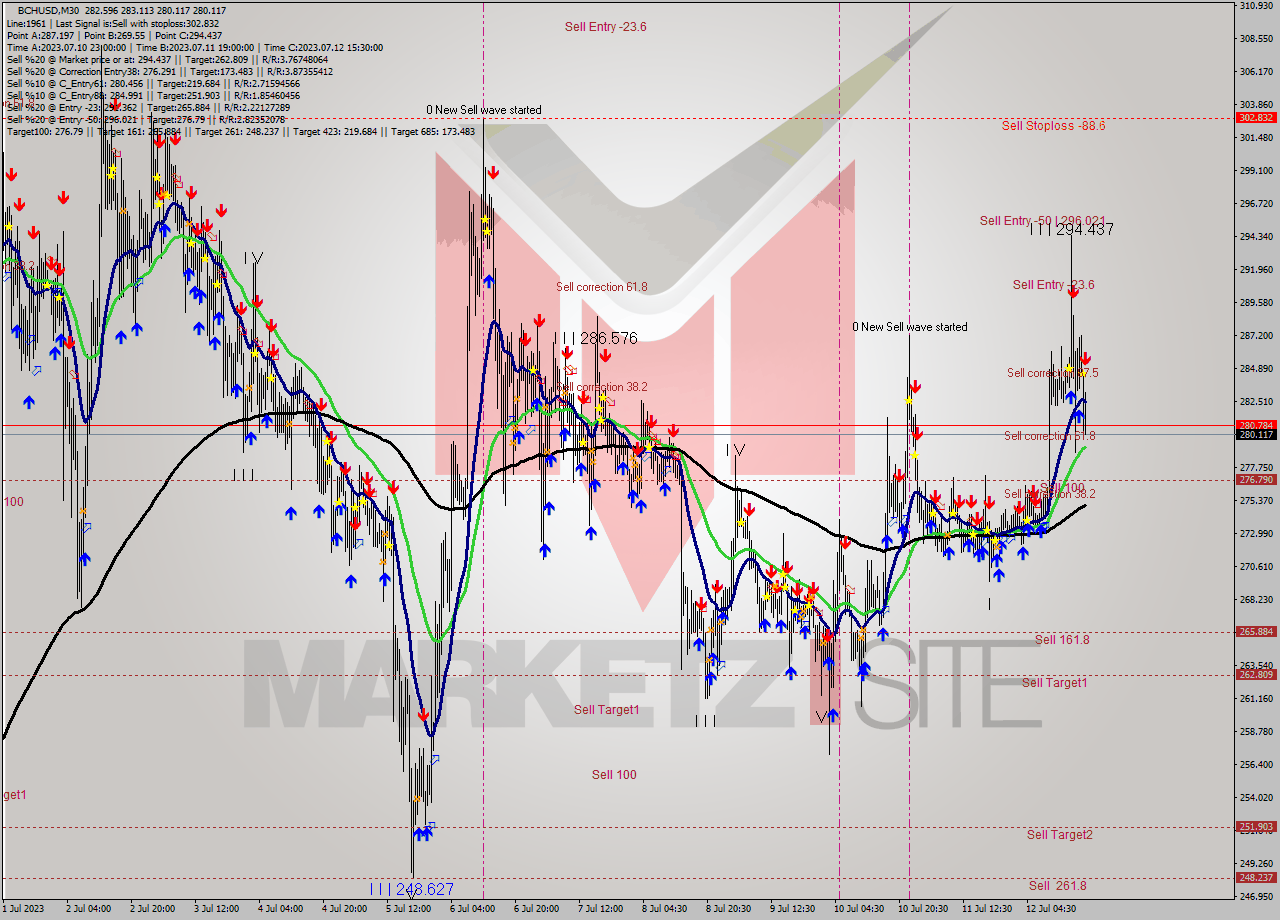Click the 299.100 price axis value

tap(1255, 171)
